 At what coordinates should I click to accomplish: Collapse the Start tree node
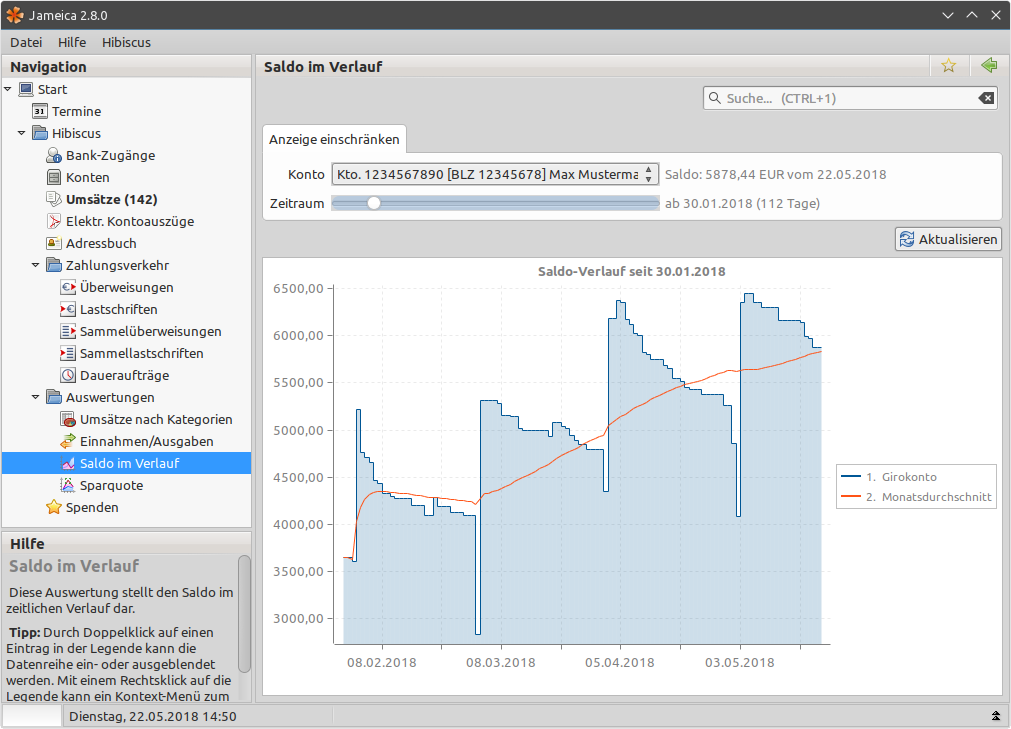click(x=8, y=89)
